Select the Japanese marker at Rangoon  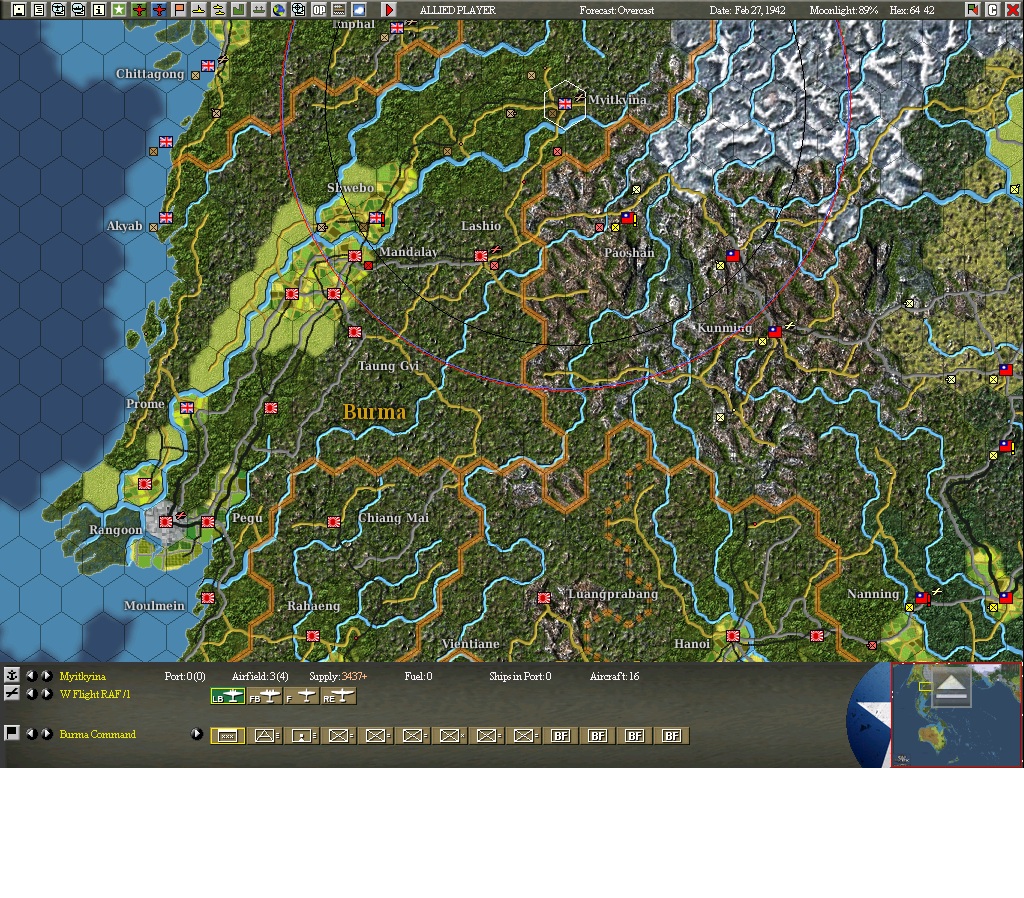[x=166, y=522]
